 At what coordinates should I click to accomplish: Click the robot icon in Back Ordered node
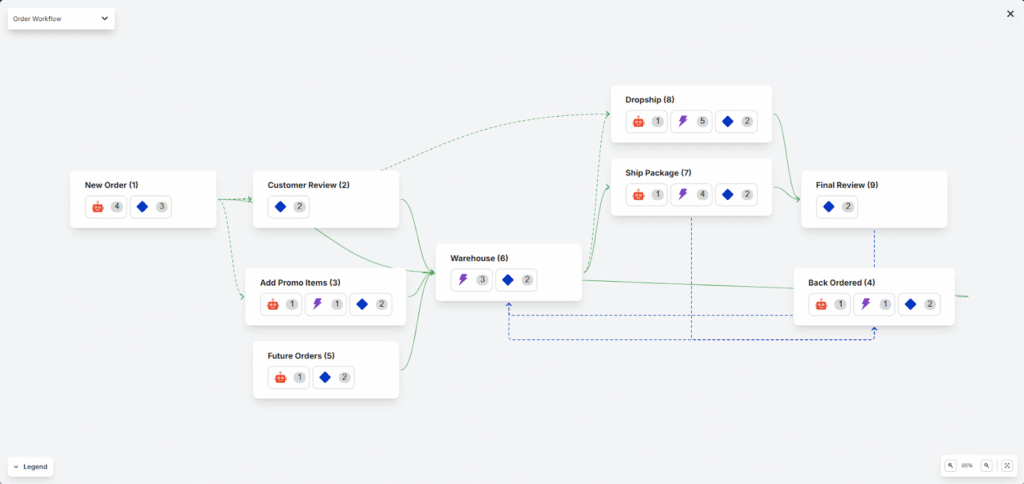tap(821, 304)
